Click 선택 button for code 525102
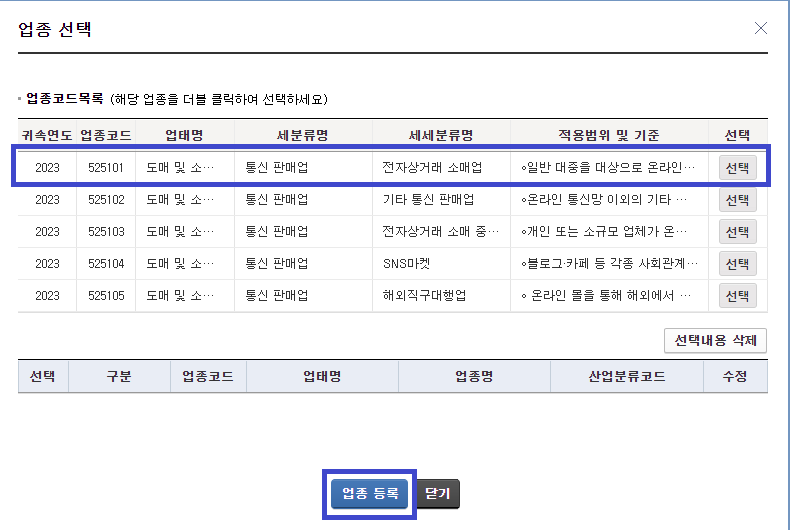 tap(738, 200)
